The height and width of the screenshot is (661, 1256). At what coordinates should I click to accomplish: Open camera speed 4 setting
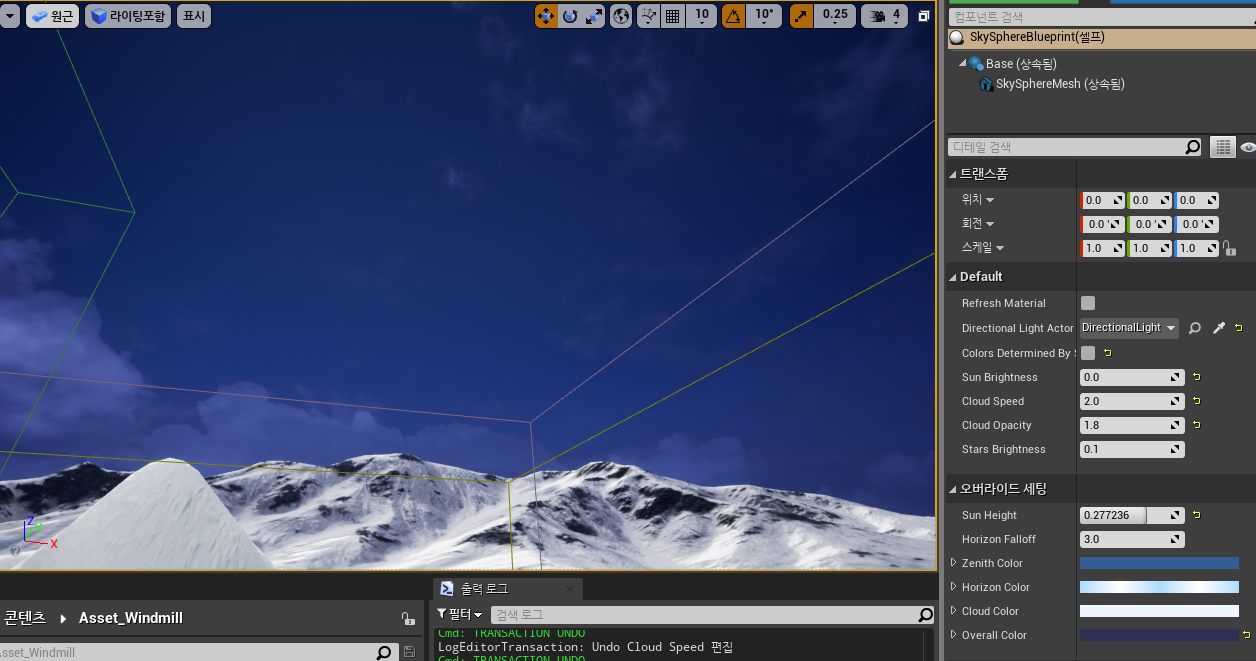884,16
